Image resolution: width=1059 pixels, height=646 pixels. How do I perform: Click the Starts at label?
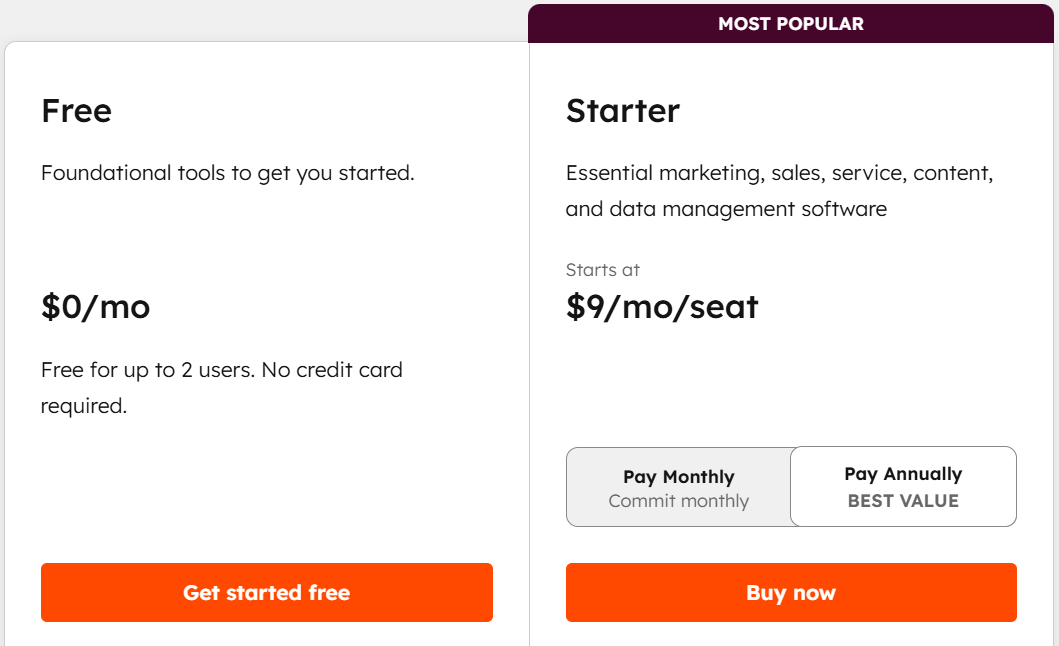pos(602,270)
